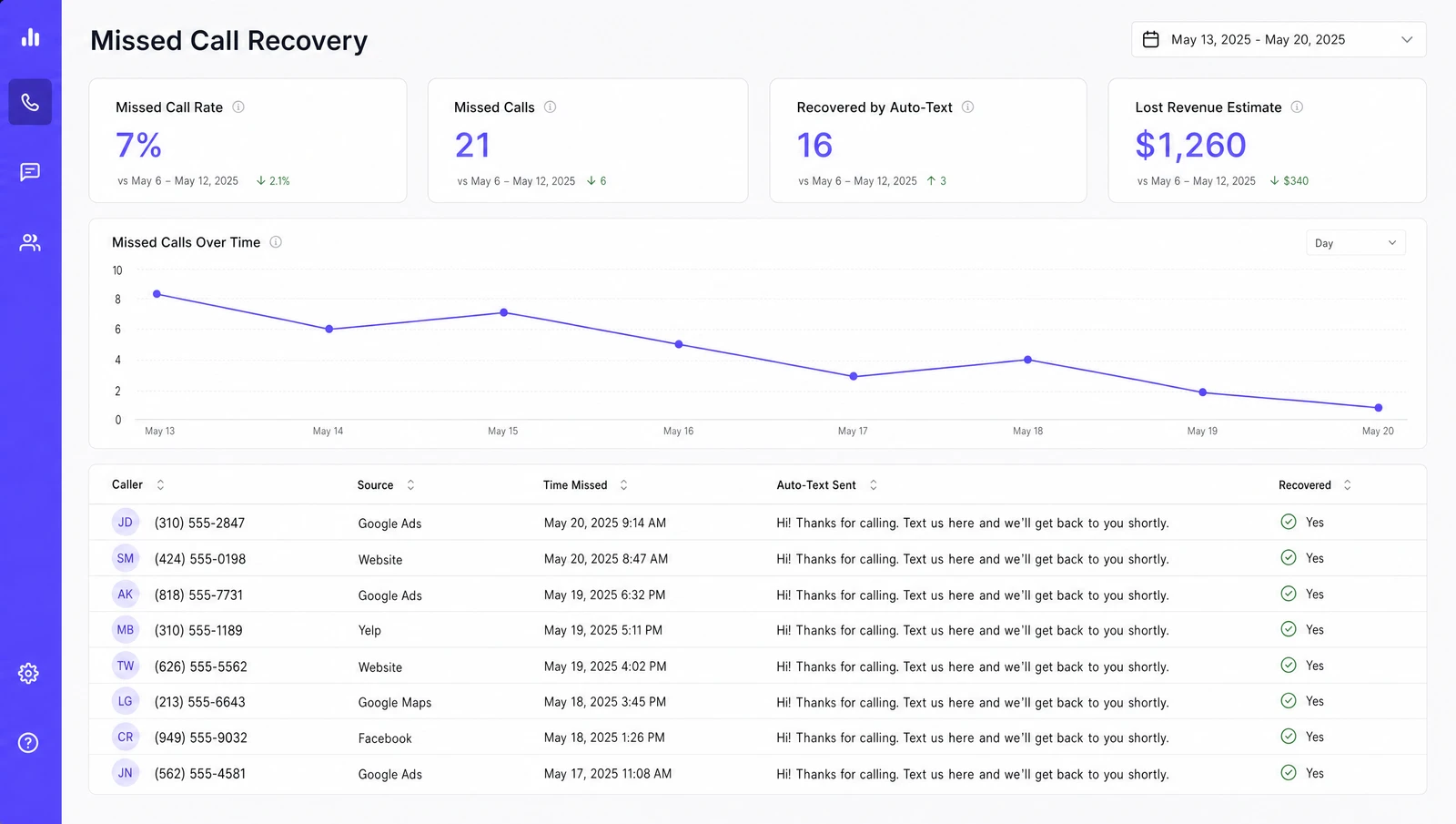Expand the Day interval dropdown
Image resolution: width=1456 pixels, height=824 pixels.
pos(1355,243)
